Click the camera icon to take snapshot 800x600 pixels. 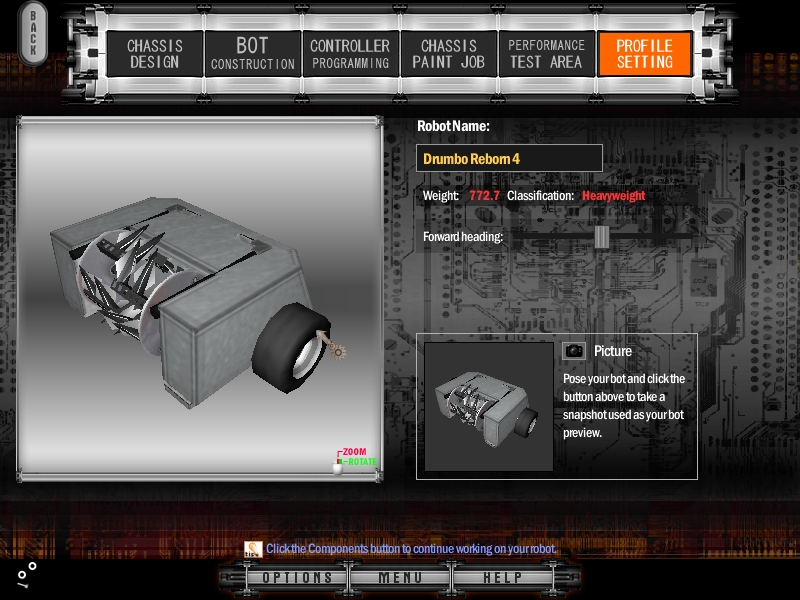[573, 351]
